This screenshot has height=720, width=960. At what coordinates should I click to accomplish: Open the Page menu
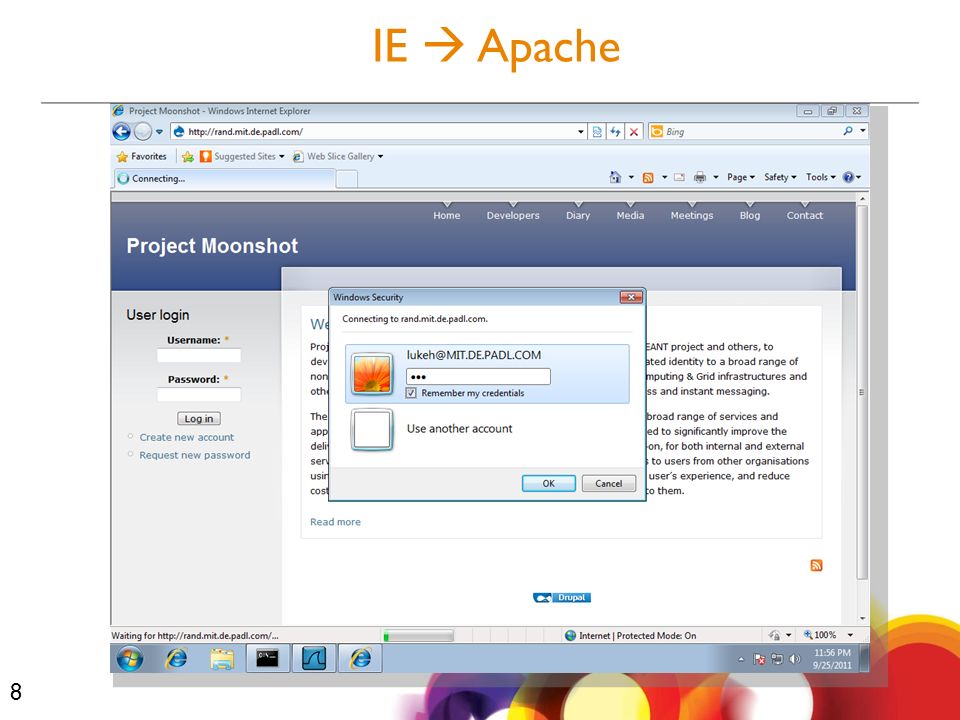tap(741, 178)
